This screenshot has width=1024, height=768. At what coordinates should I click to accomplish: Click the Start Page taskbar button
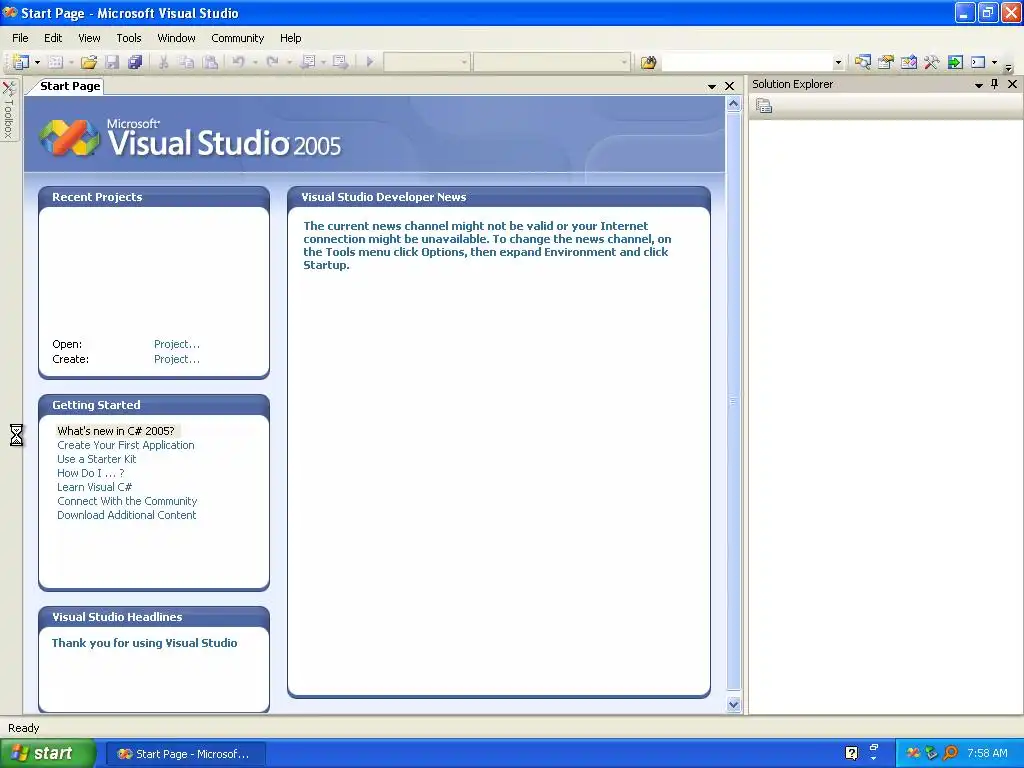185,754
